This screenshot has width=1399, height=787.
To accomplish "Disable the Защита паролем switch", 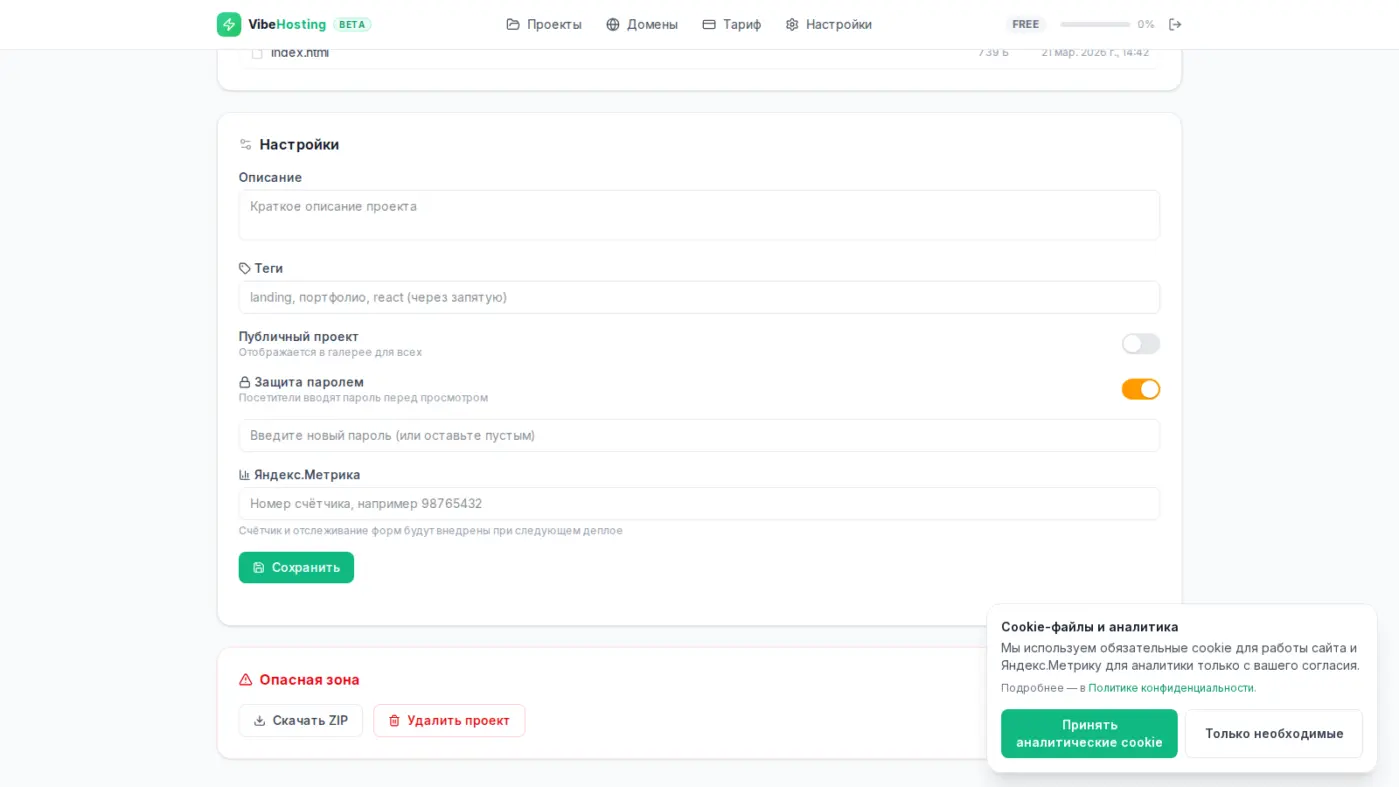I will point(1141,389).
